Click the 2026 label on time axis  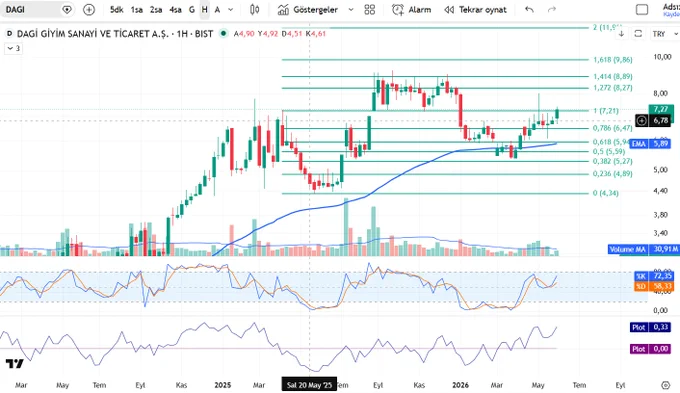461,385
